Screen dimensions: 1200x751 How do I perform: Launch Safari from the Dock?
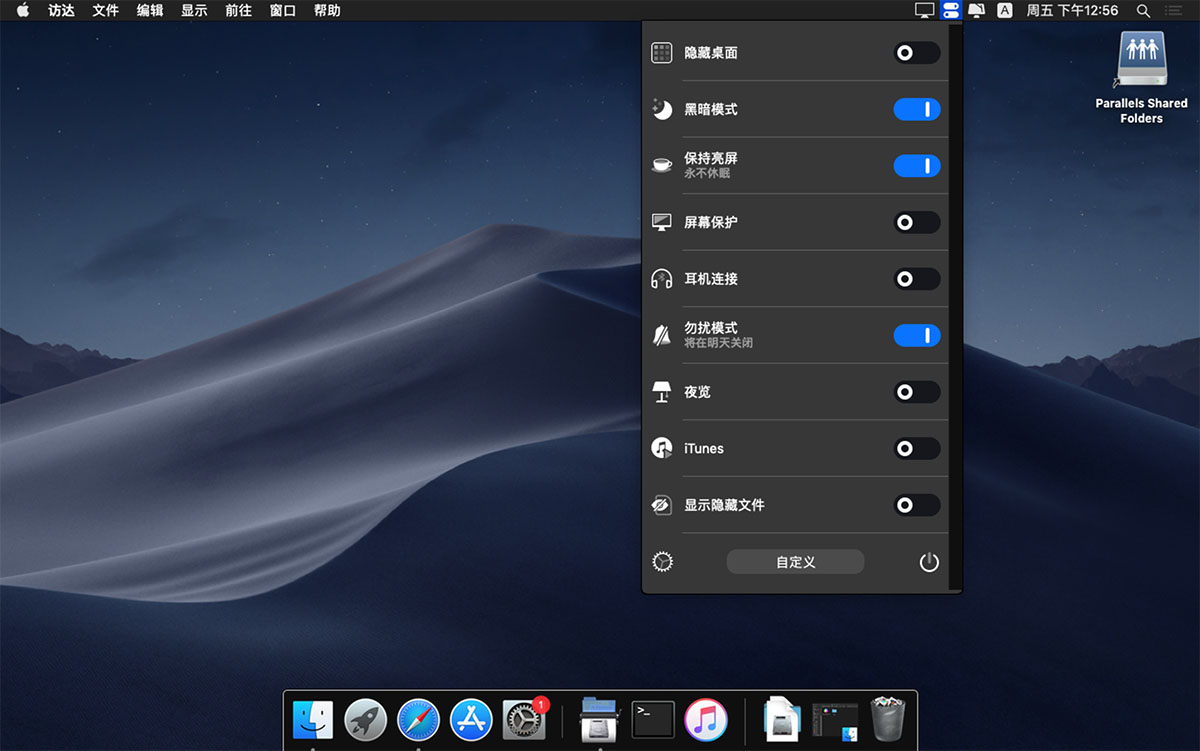tap(418, 719)
